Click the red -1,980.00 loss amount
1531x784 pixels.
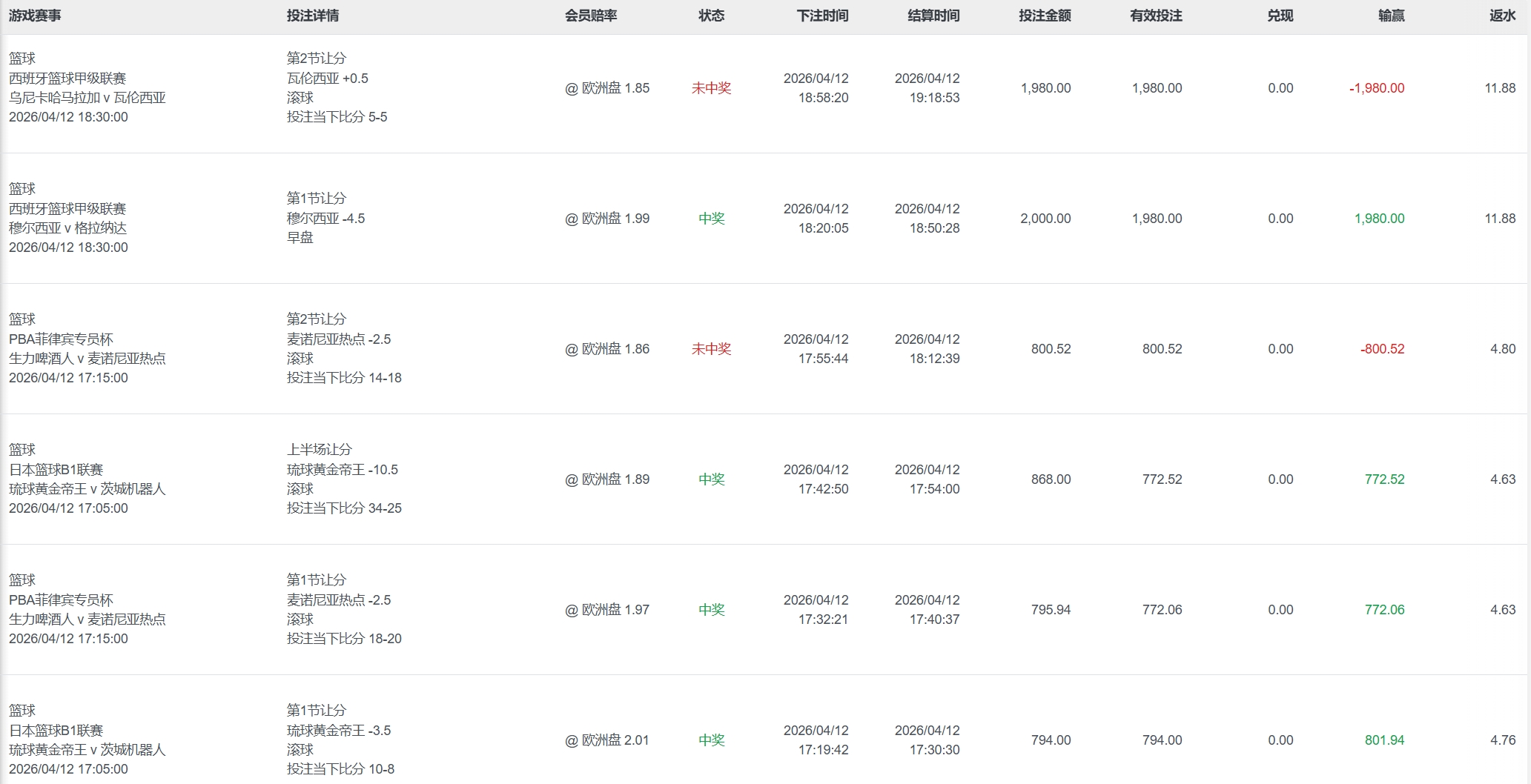[1377, 88]
